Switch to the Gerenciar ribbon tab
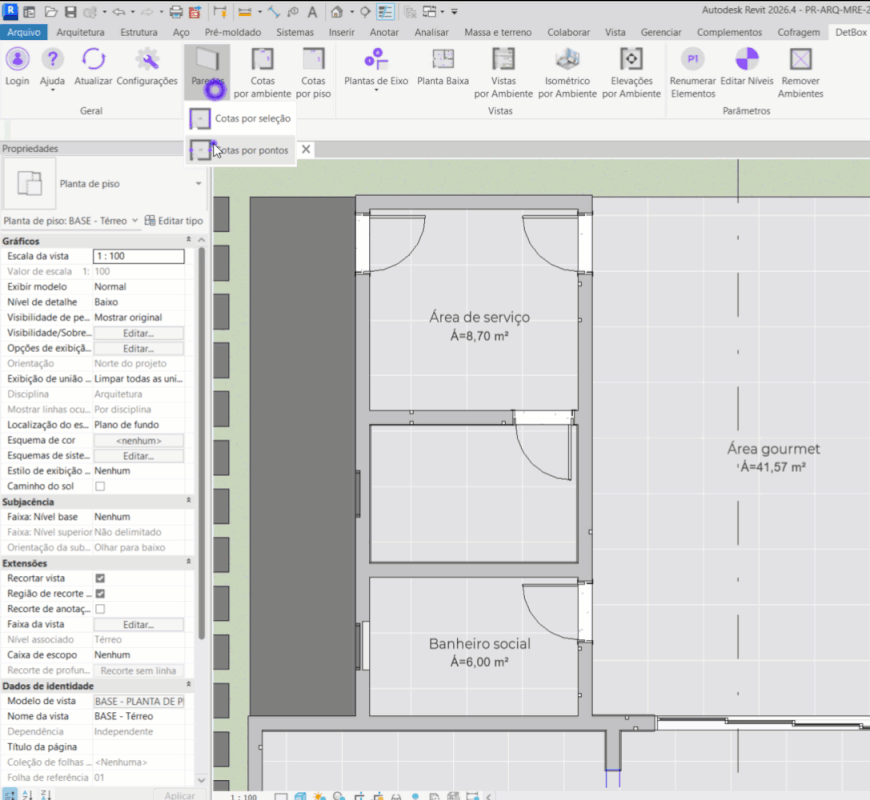Viewport: 870px width, 800px height. coord(661,32)
